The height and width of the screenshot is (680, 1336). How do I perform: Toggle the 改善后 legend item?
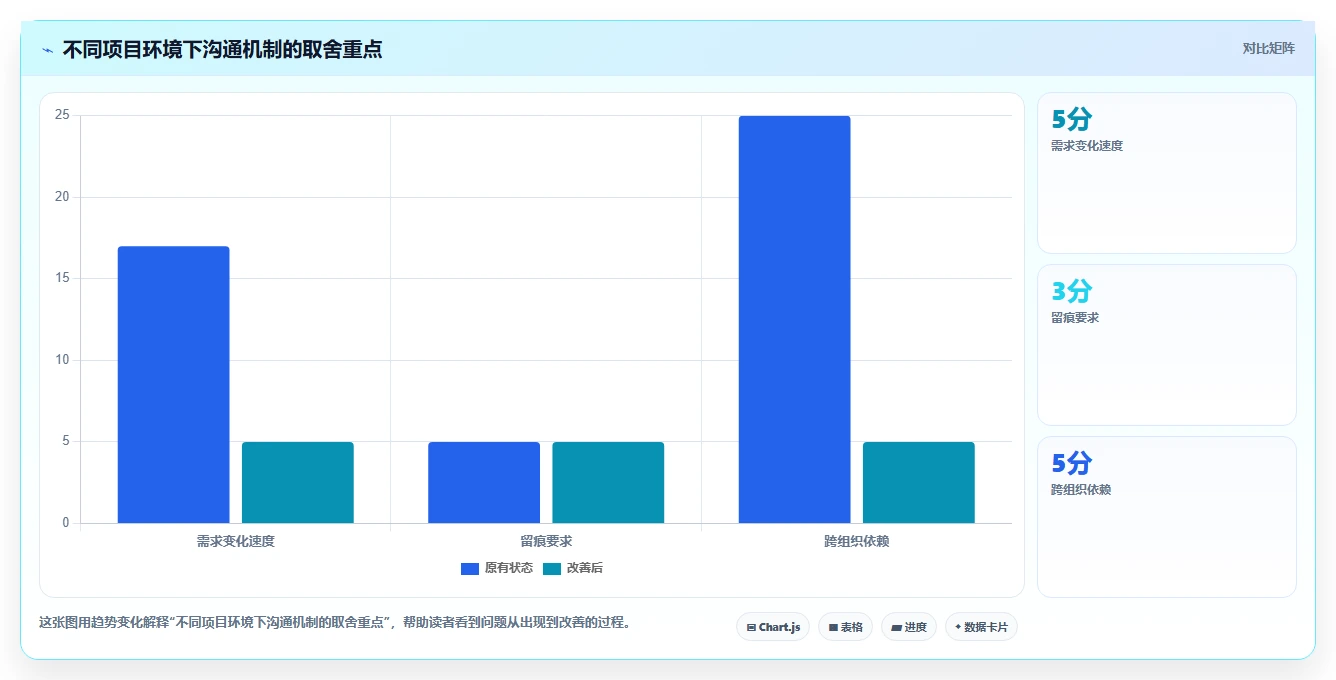tap(573, 568)
